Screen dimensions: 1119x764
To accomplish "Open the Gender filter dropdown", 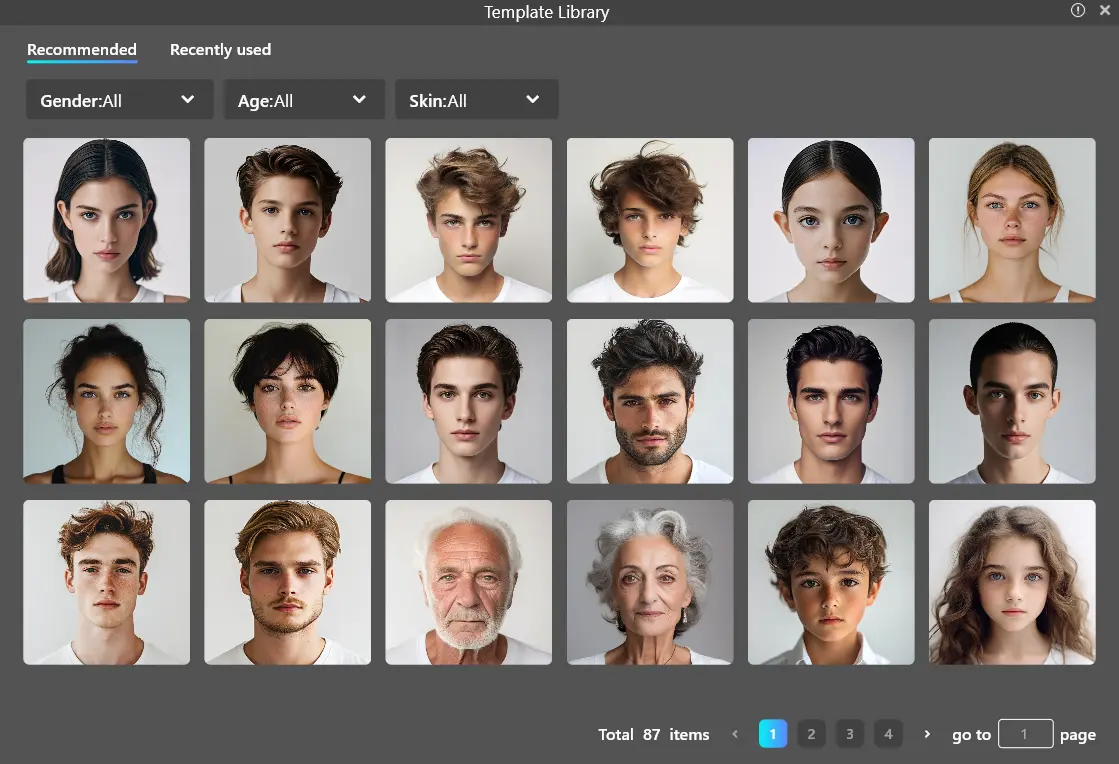I will pyautogui.click(x=119, y=100).
